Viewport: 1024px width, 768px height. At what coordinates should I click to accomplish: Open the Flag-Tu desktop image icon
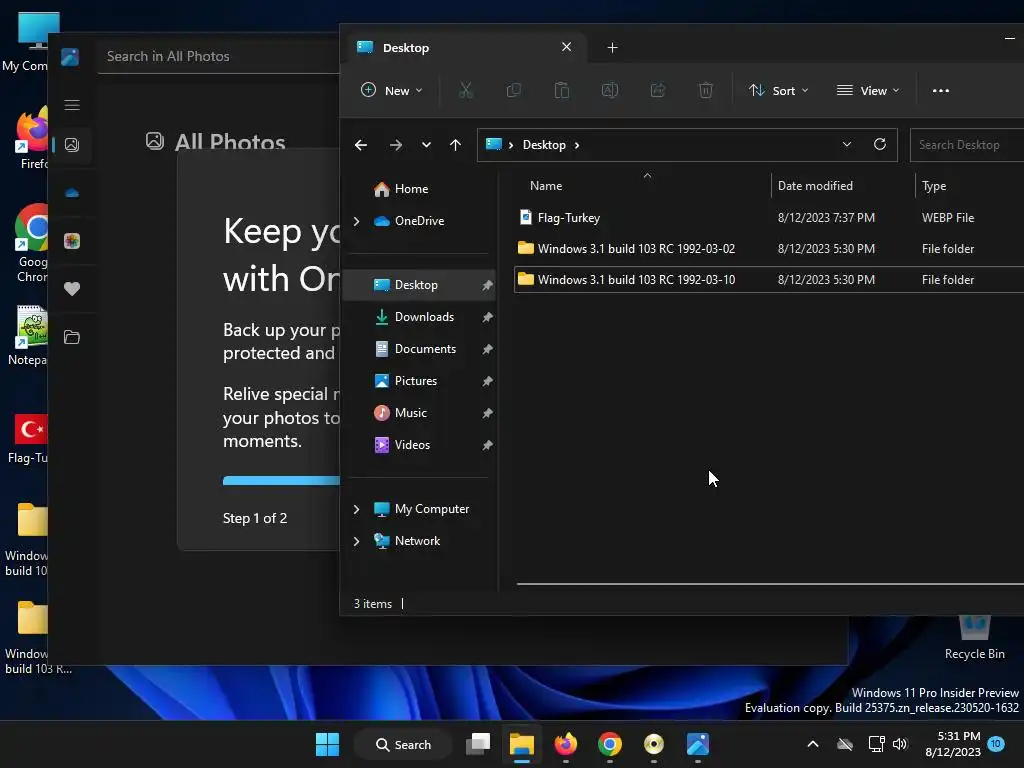[x=27, y=439]
